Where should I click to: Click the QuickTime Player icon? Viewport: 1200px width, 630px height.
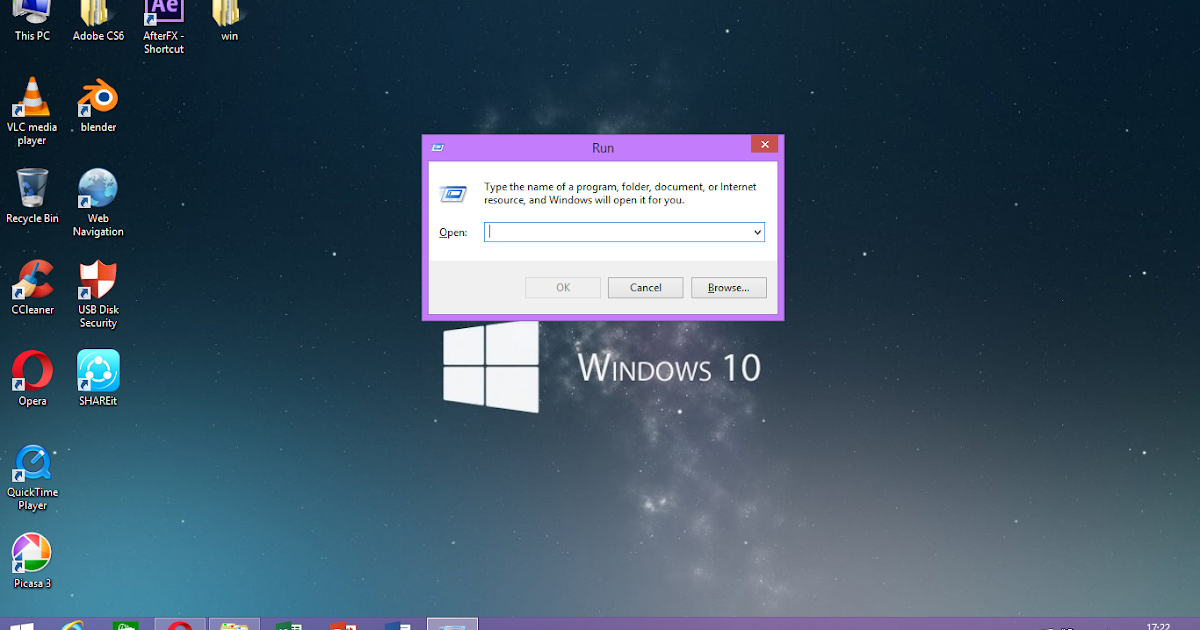(x=32, y=476)
